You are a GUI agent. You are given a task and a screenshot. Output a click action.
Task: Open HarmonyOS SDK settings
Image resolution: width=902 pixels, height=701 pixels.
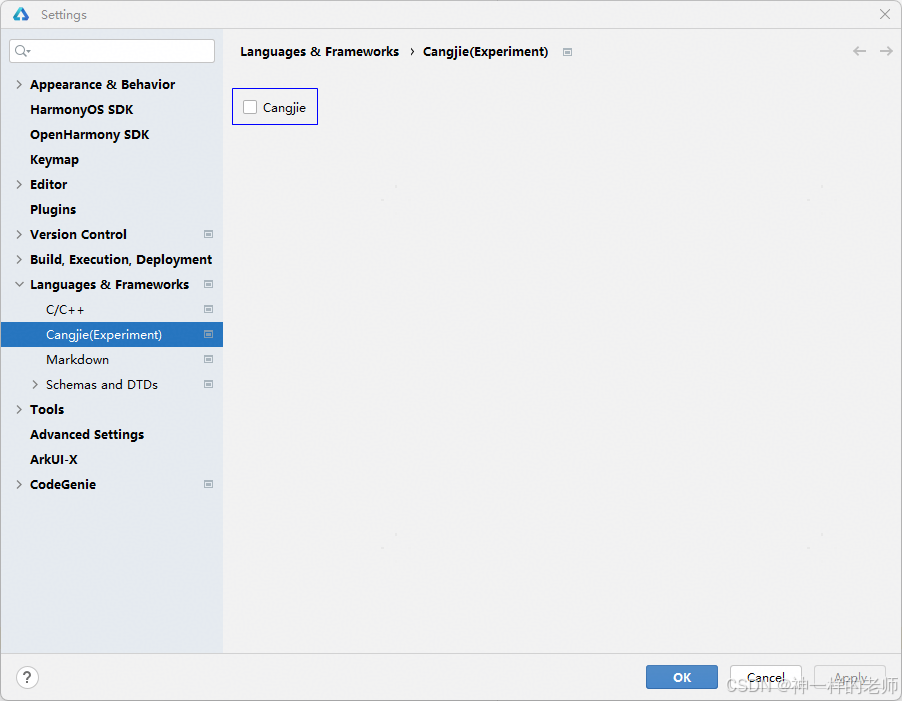point(82,109)
